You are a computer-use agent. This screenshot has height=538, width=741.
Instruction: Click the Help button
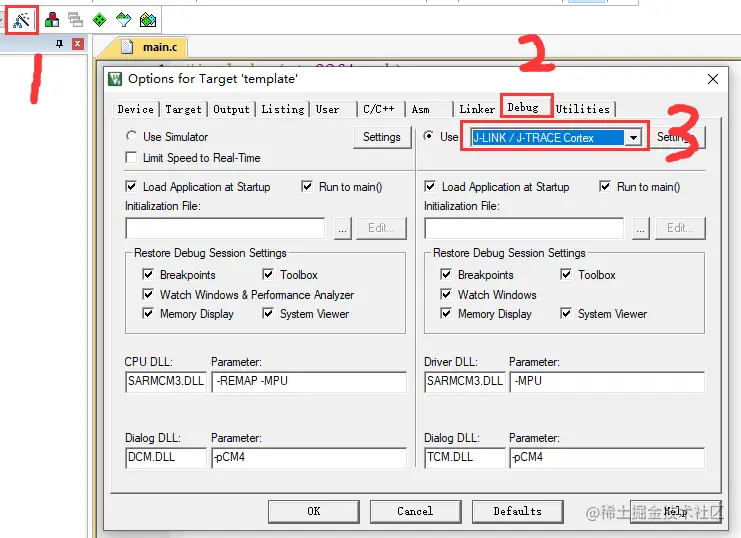coord(676,512)
